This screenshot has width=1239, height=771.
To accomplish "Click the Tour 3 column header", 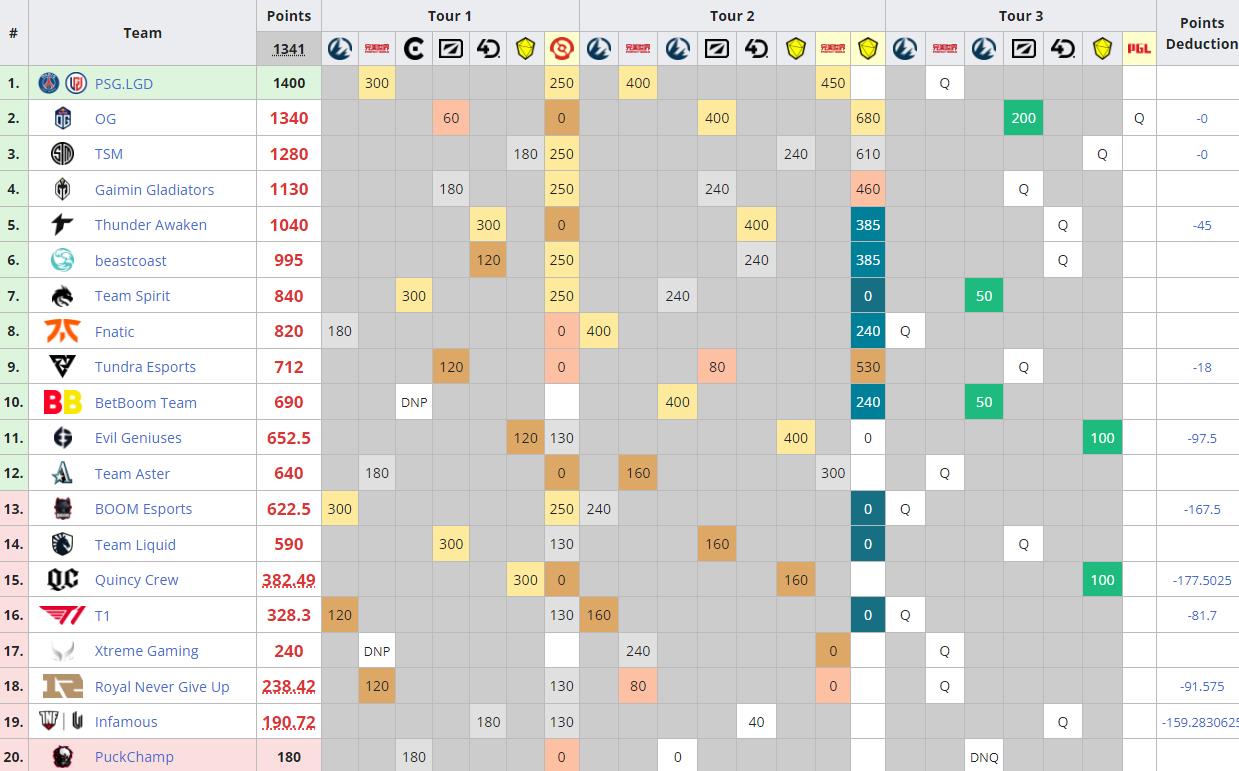I will pos(1020,16).
